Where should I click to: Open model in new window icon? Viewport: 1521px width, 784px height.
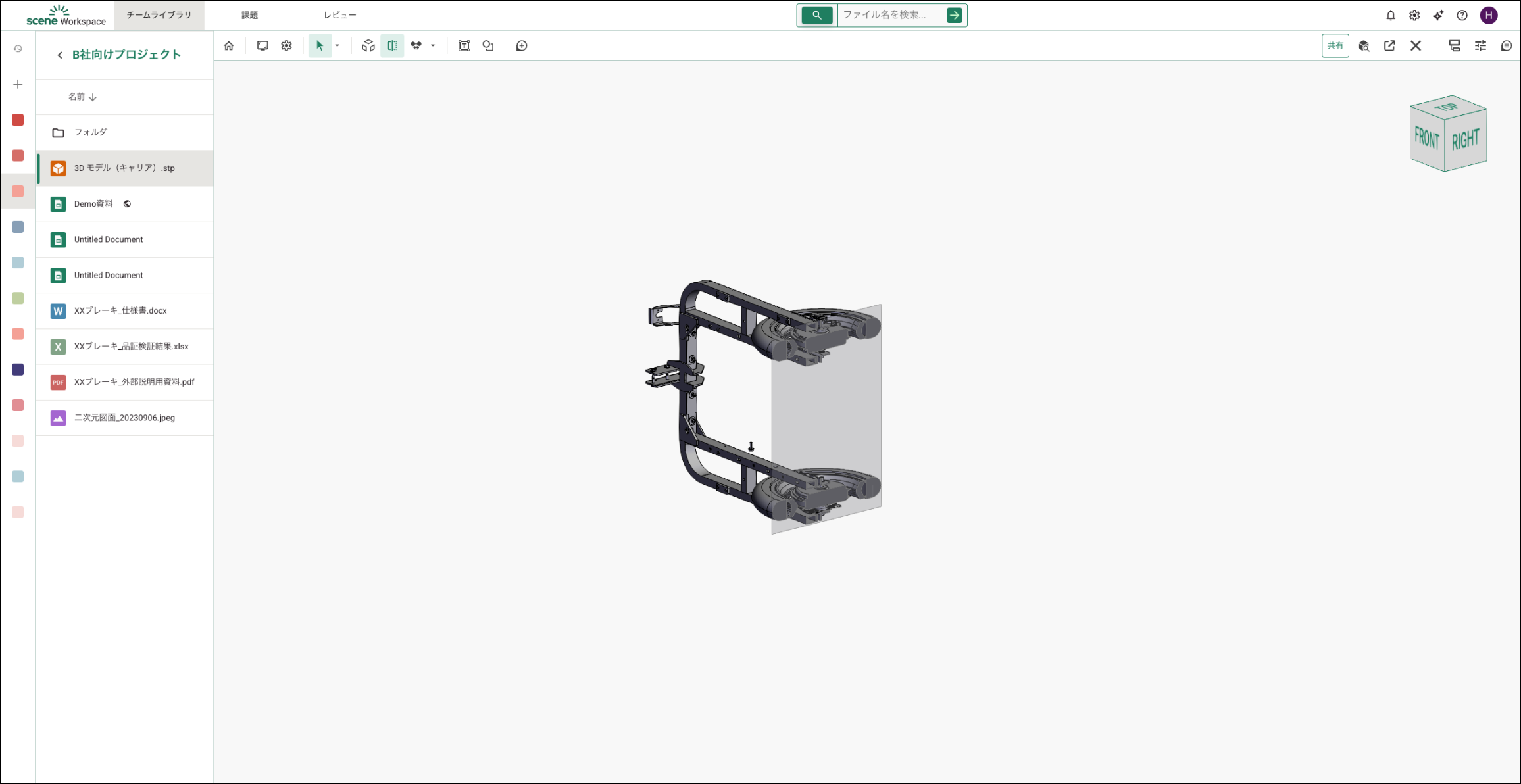click(1389, 46)
